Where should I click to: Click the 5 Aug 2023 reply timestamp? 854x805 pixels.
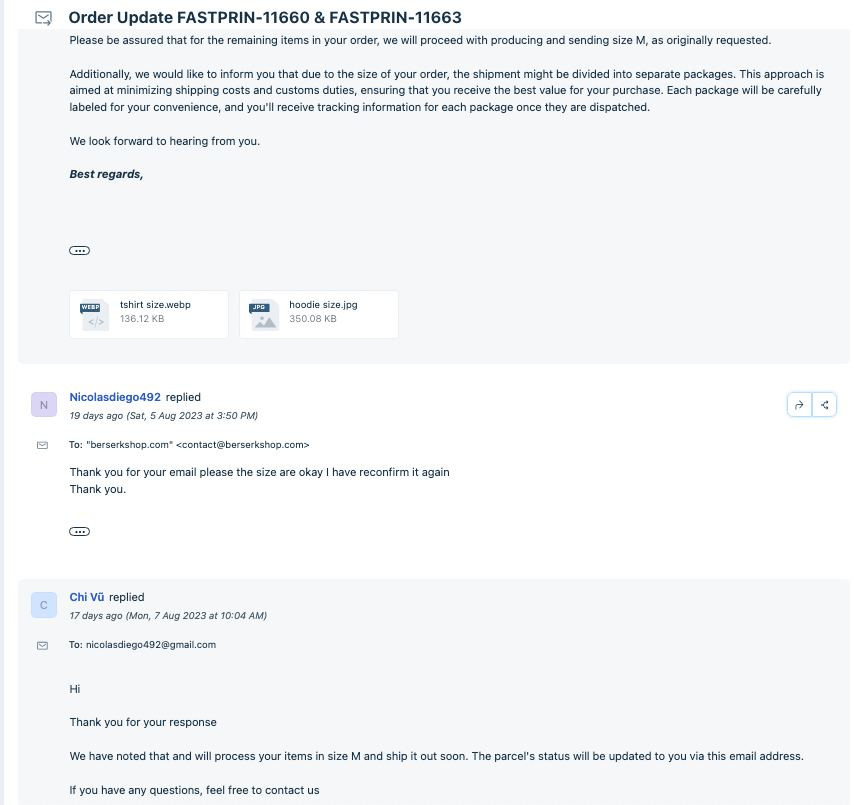tap(163, 416)
